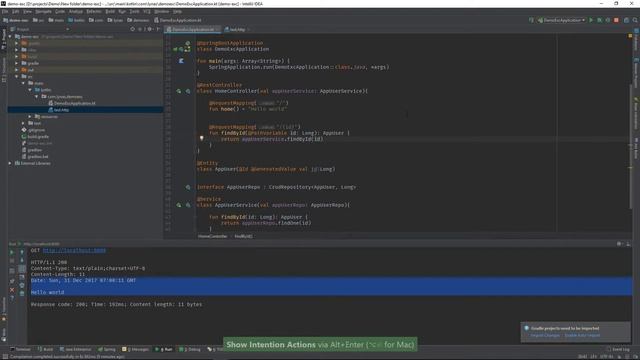Click the Project vertical tab on left edge

(3, 40)
